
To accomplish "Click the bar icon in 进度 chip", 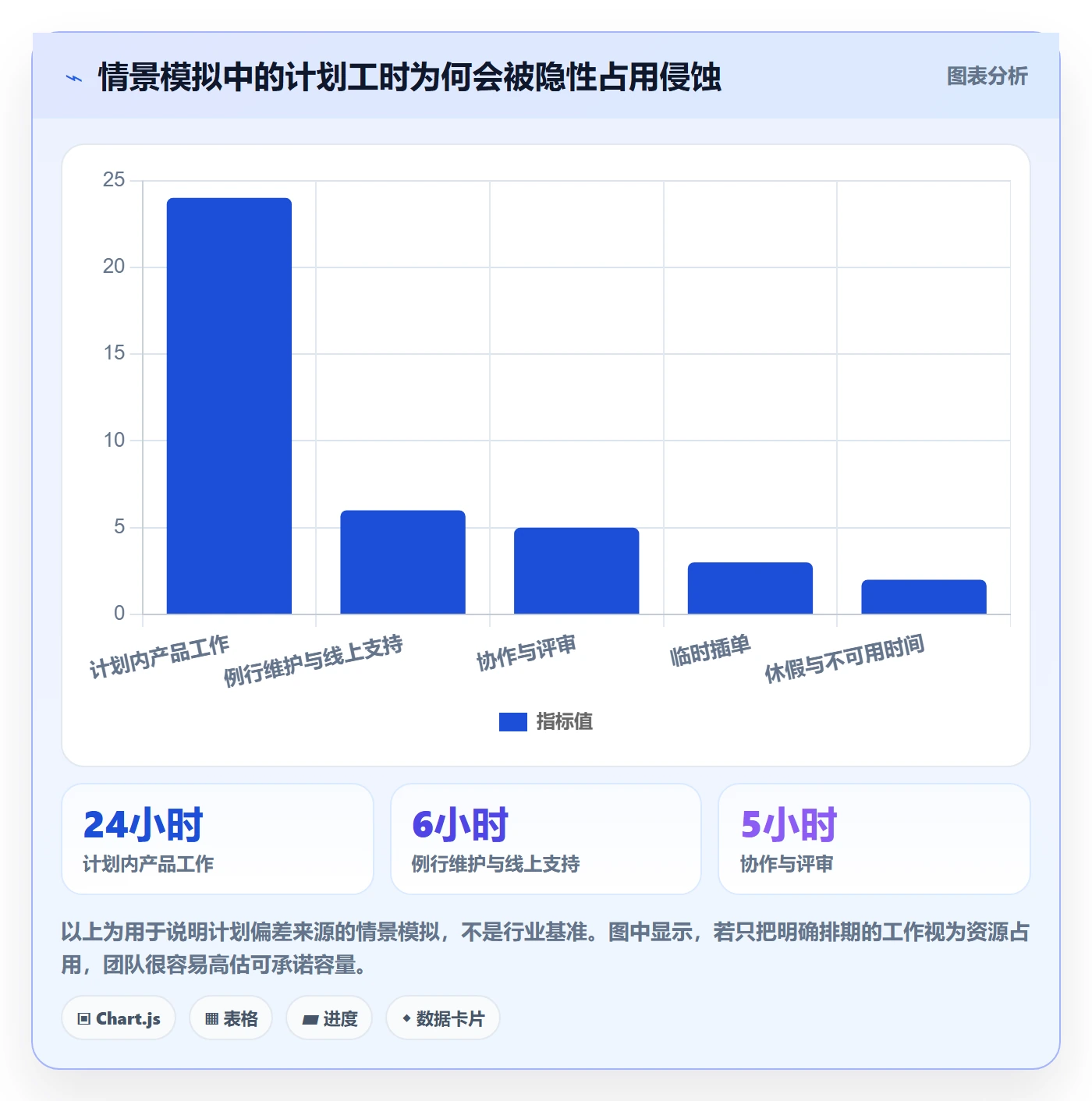I will click(x=310, y=1019).
